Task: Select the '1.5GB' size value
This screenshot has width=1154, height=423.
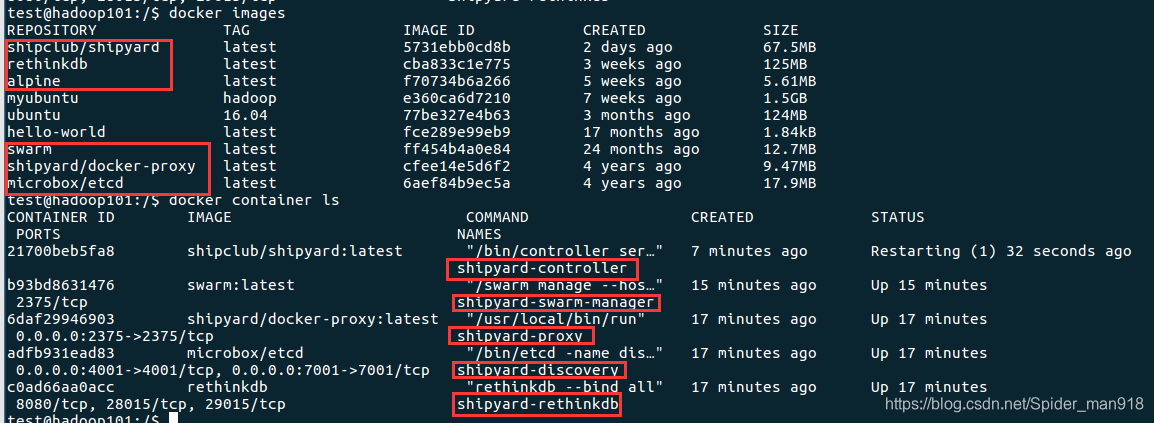Action: click(x=785, y=98)
